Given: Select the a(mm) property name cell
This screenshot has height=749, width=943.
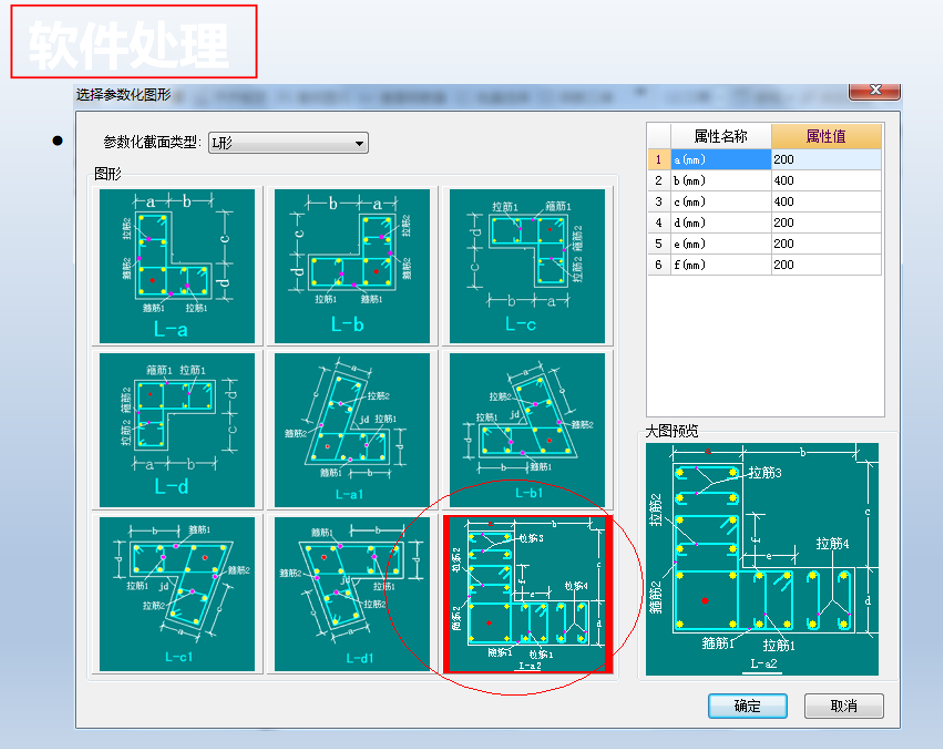Looking at the screenshot, I should point(720,159).
